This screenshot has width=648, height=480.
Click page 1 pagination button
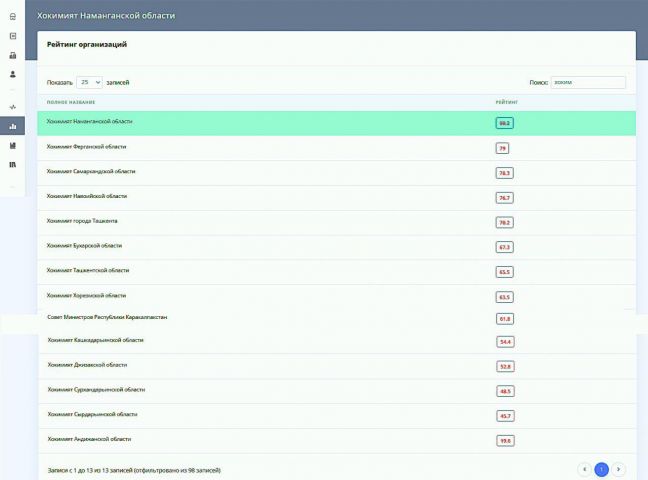(601, 468)
